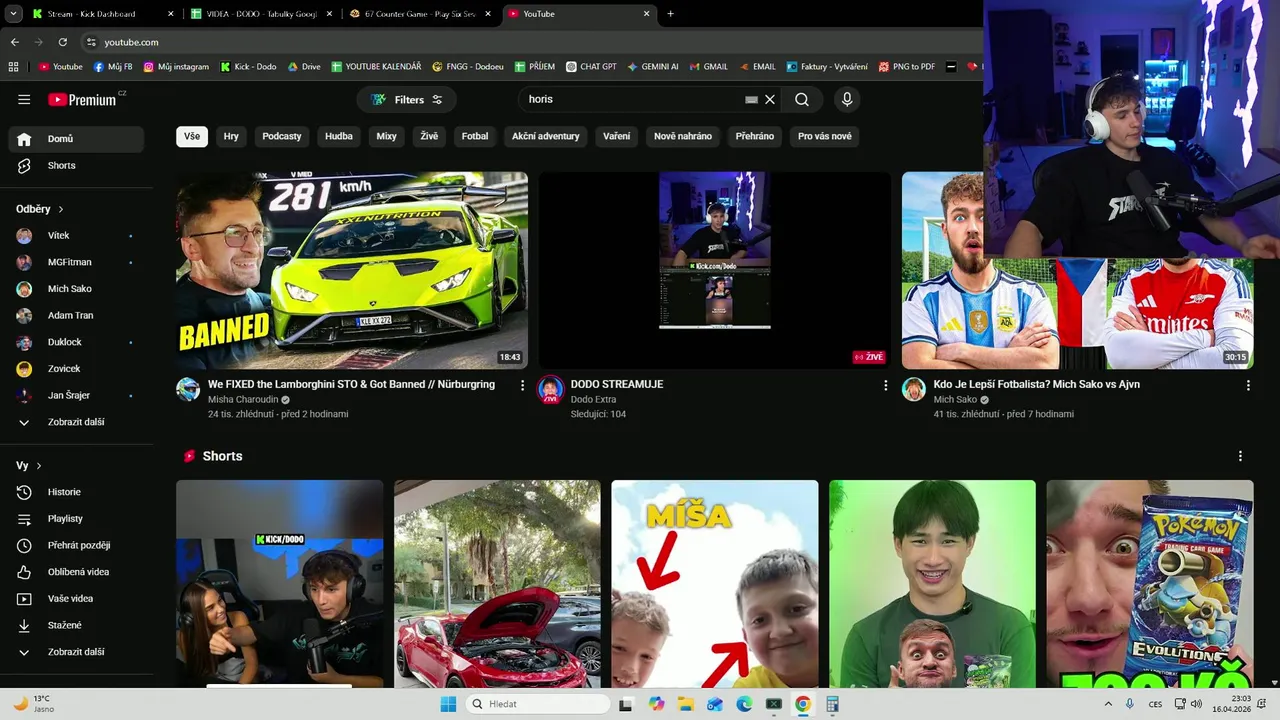This screenshot has width=1280, height=720.
Task: Select the Pro vás nové chip
Action: click(x=825, y=136)
